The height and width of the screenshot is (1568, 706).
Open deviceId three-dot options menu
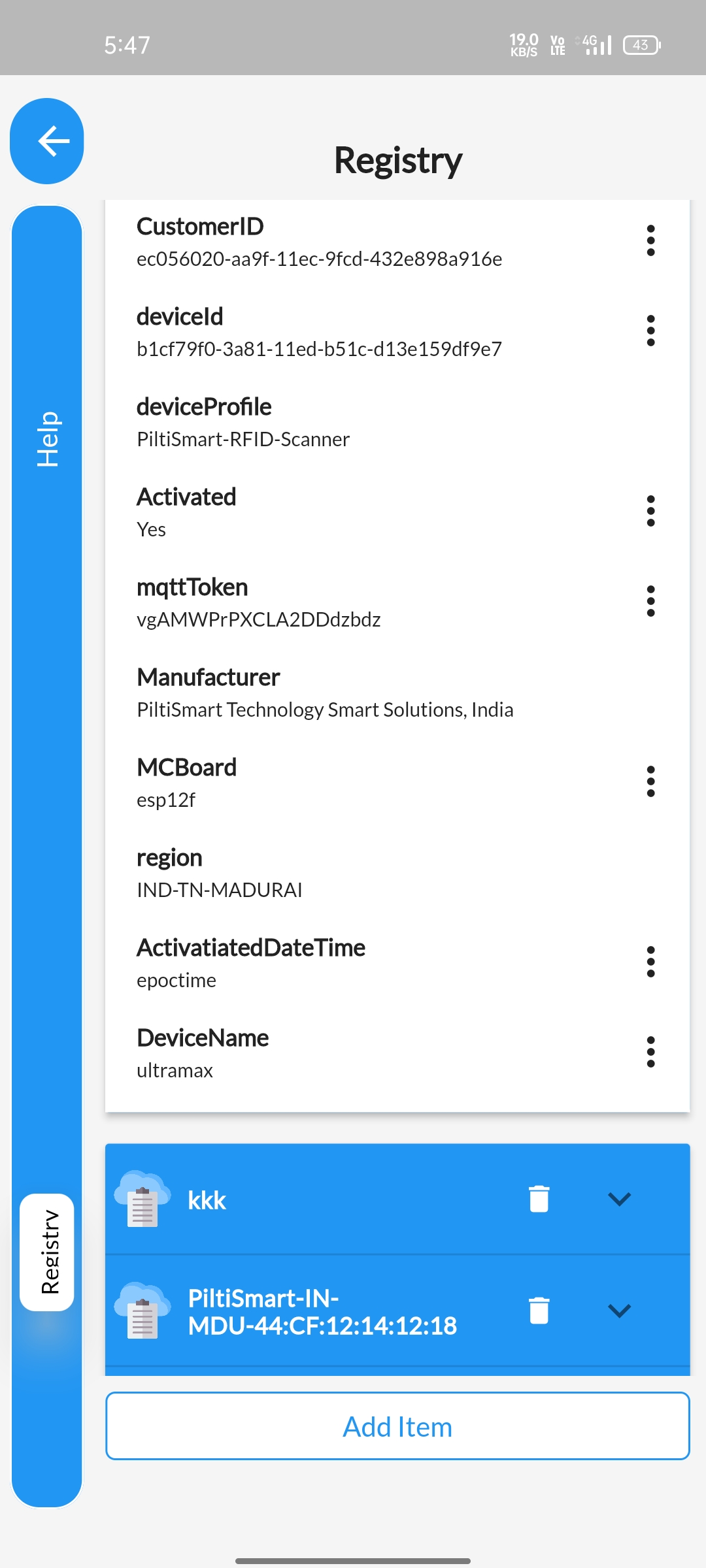point(650,331)
